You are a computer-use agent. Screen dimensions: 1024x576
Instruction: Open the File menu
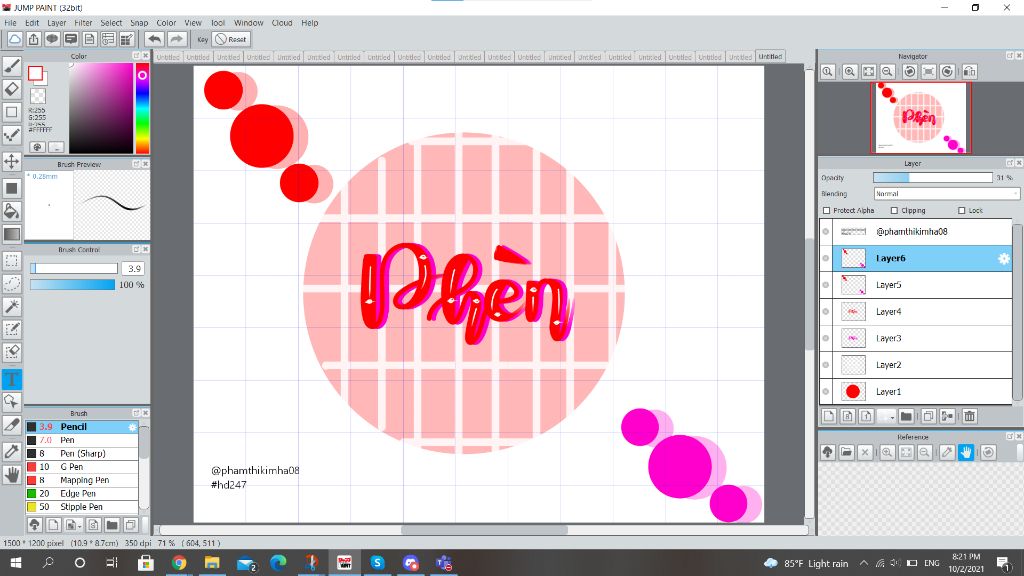(10, 23)
